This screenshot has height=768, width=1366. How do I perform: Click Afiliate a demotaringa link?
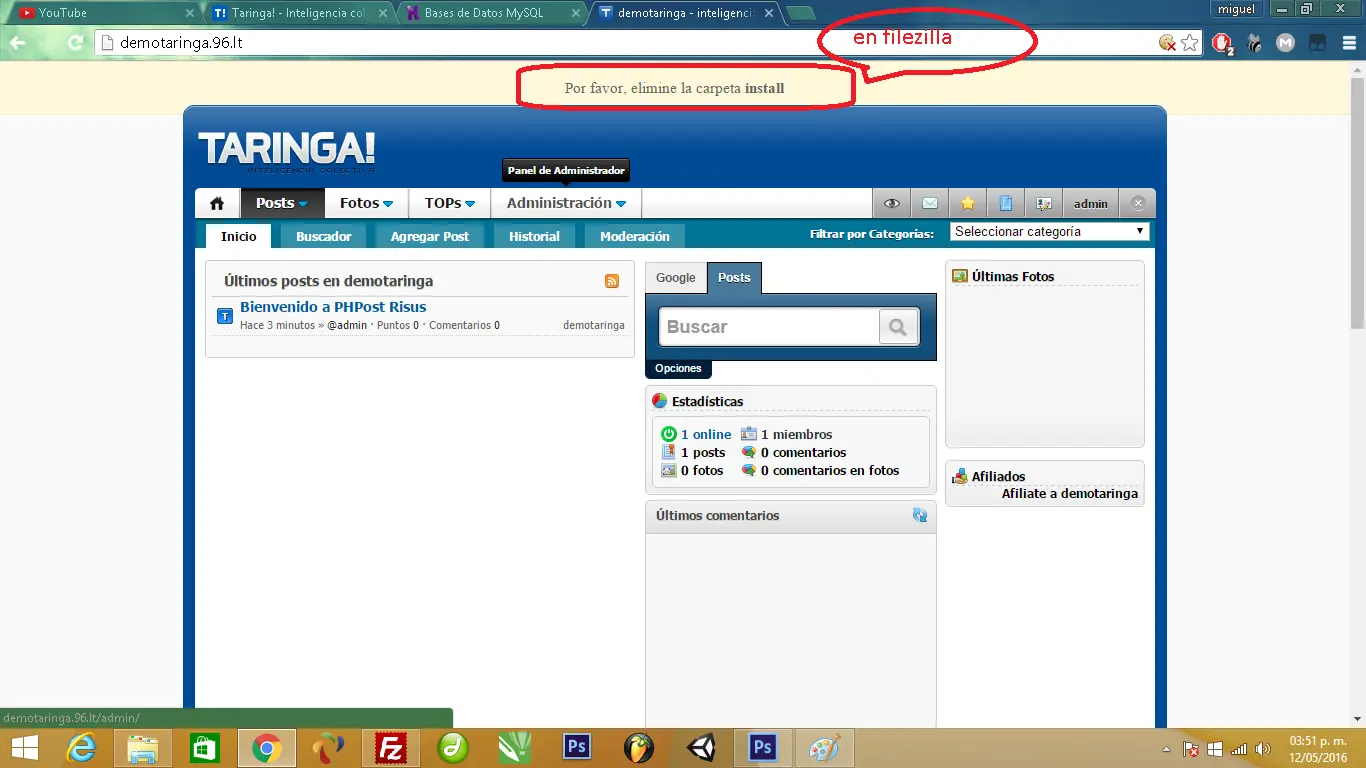1070,493
